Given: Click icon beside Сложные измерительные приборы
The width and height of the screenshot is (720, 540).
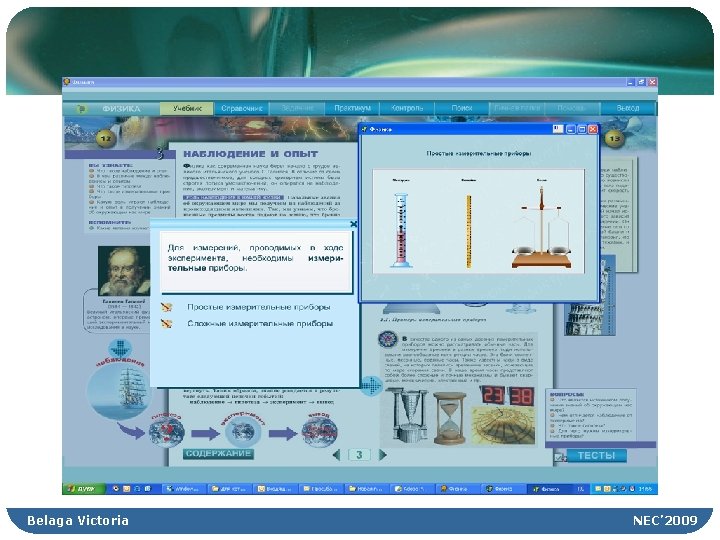Looking at the screenshot, I should [167, 324].
